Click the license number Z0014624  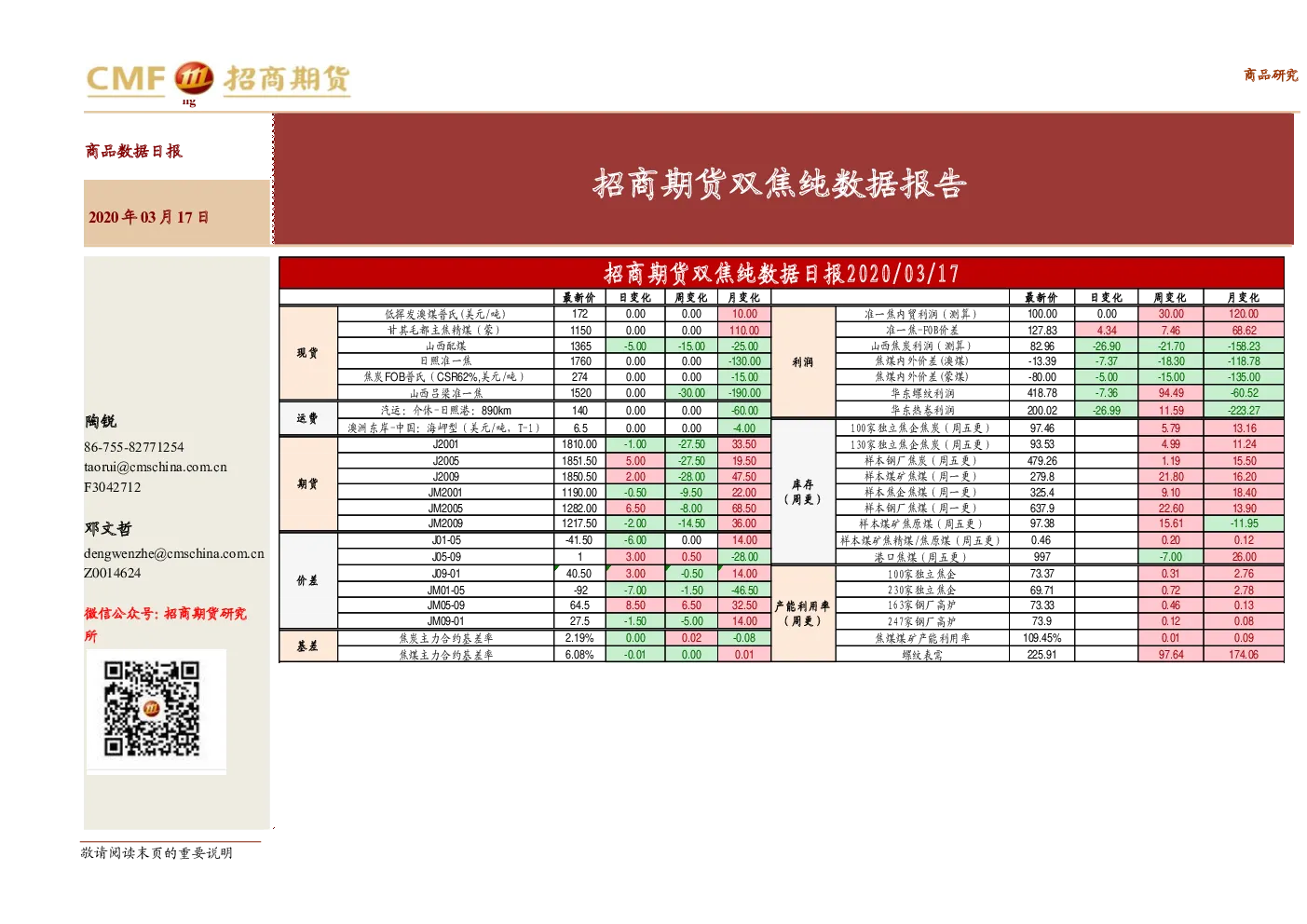tap(113, 573)
